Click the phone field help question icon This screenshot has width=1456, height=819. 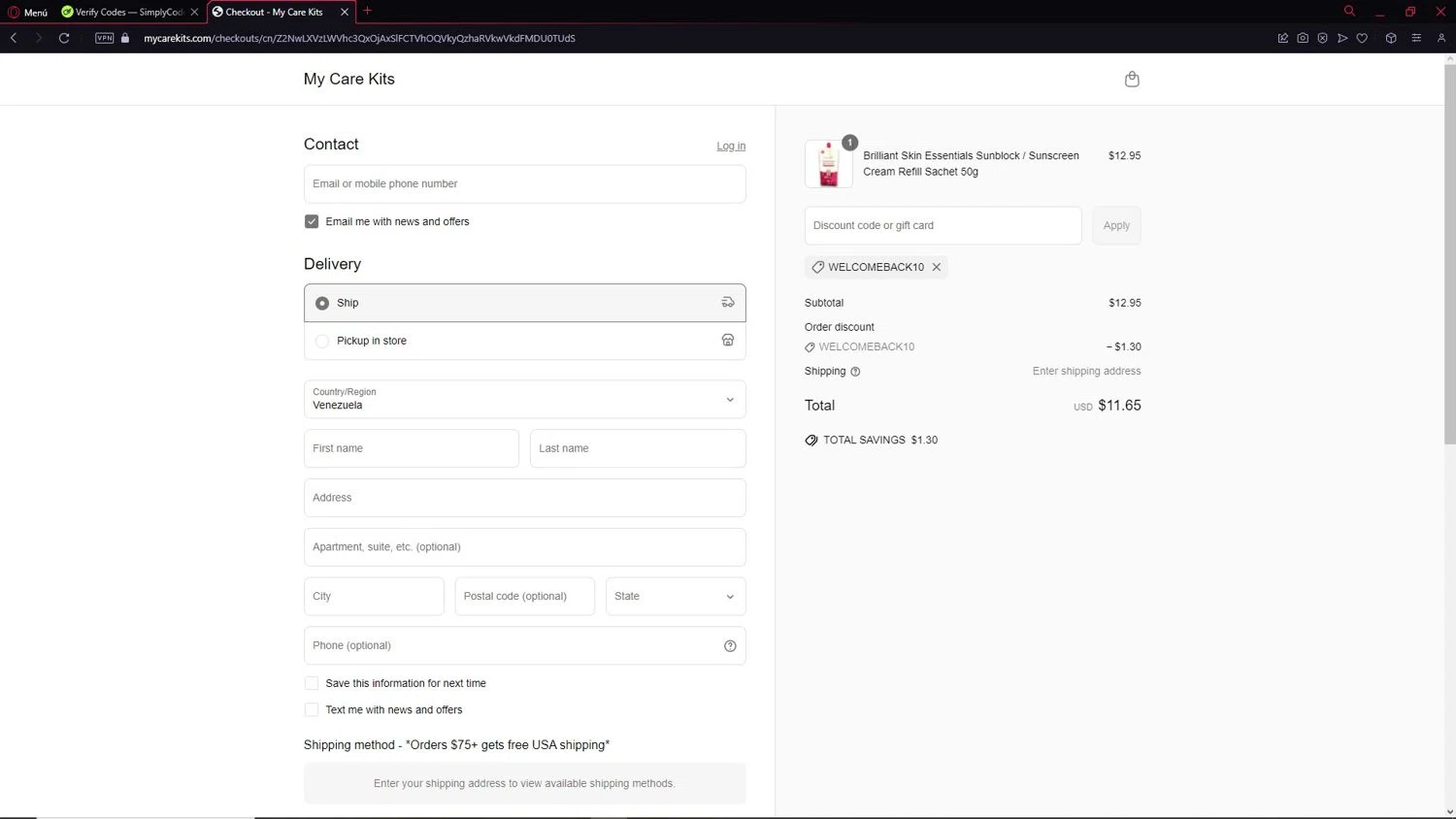tap(730, 646)
